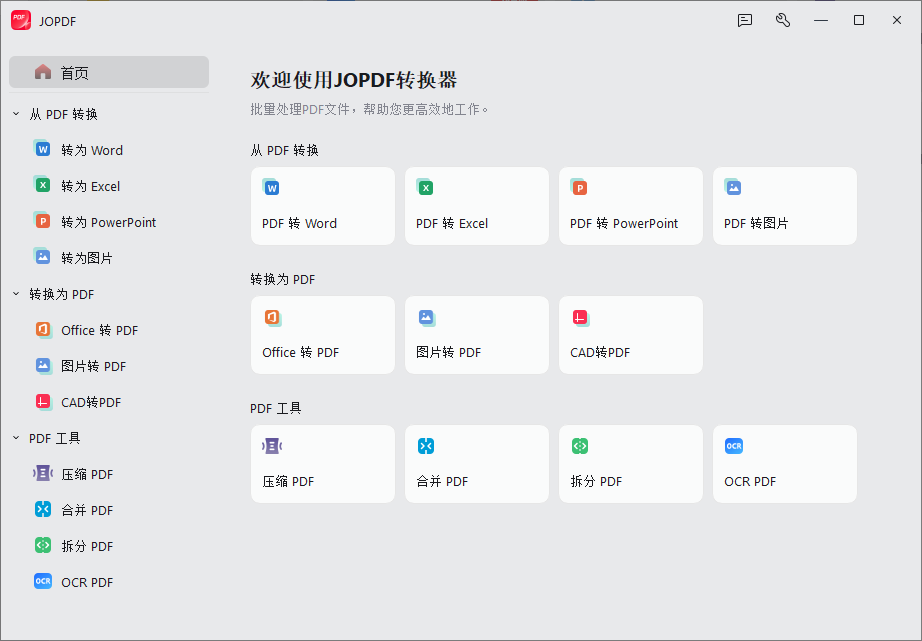The width and height of the screenshot is (922, 641).
Task: Launch CAD转PDF card label
Action: click(x=600, y=352)
